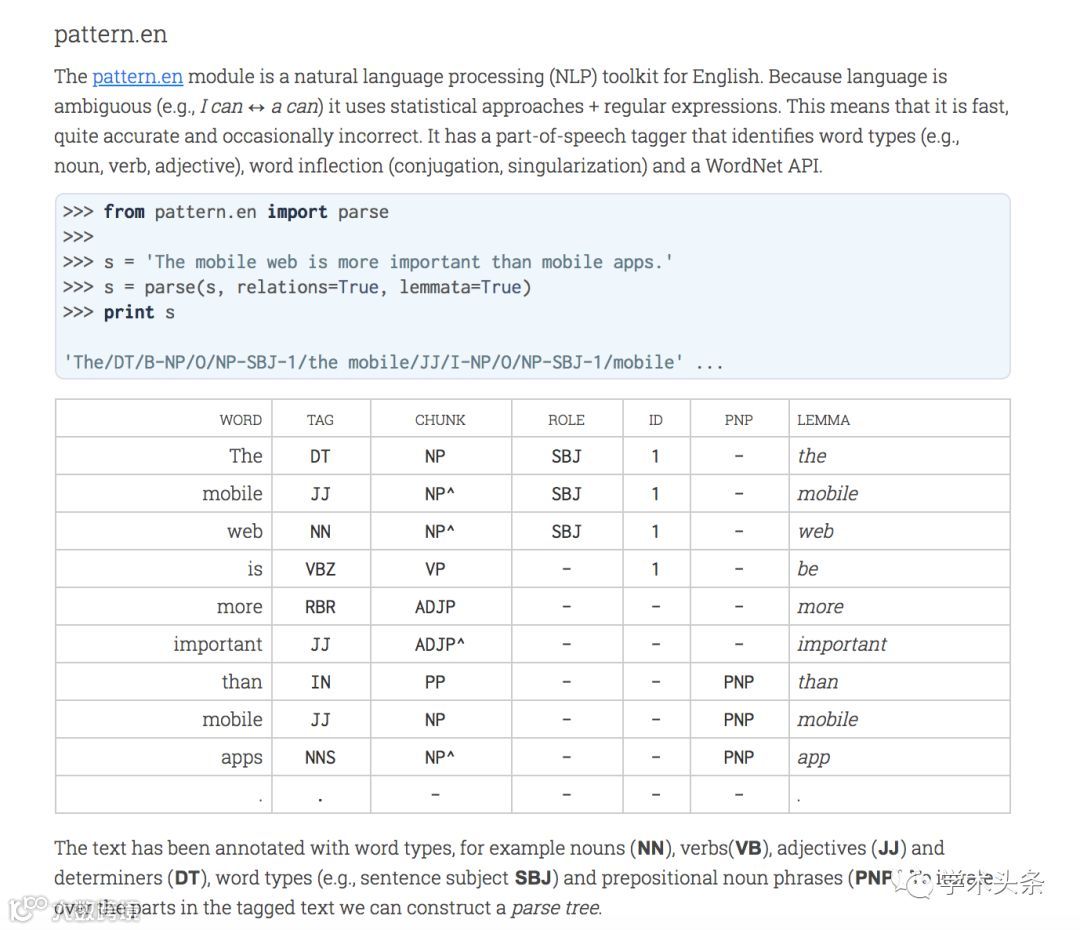Select the ROLE column header
The height and width of the screenshot is (930, 1080).
pyautogui.click(x=566, y=420)
